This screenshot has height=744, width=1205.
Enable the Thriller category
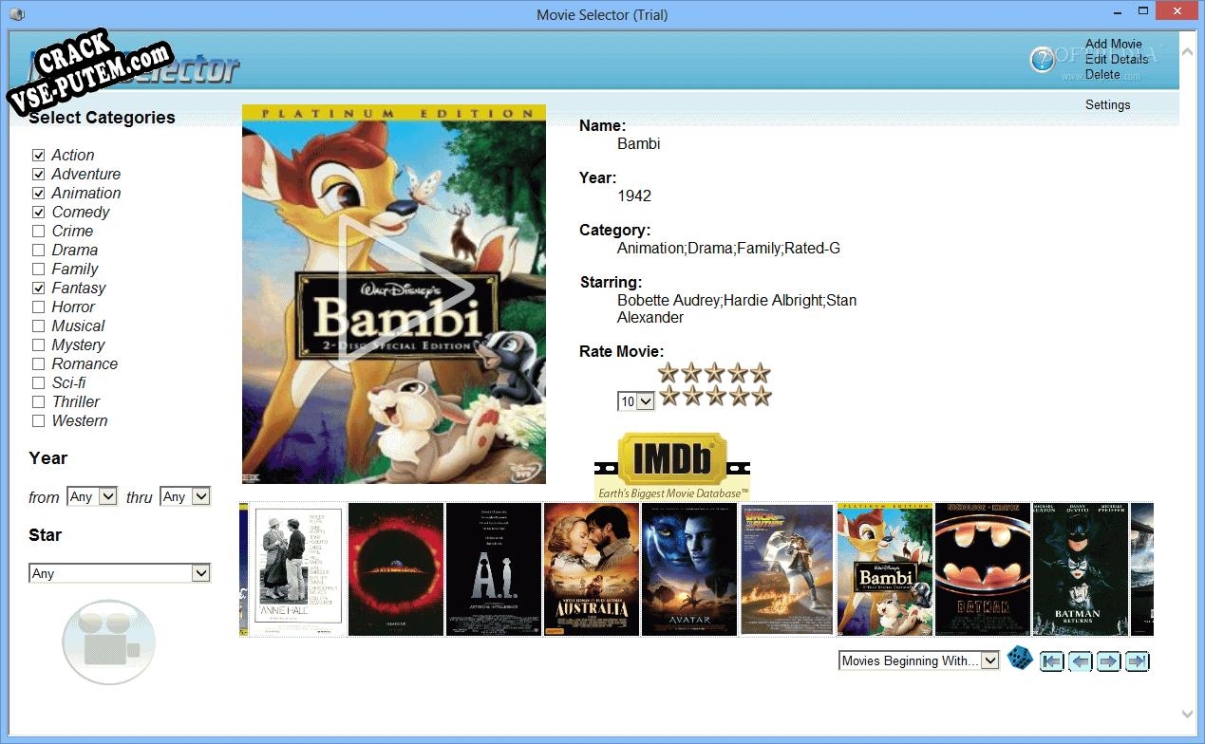tap(39, 402)
